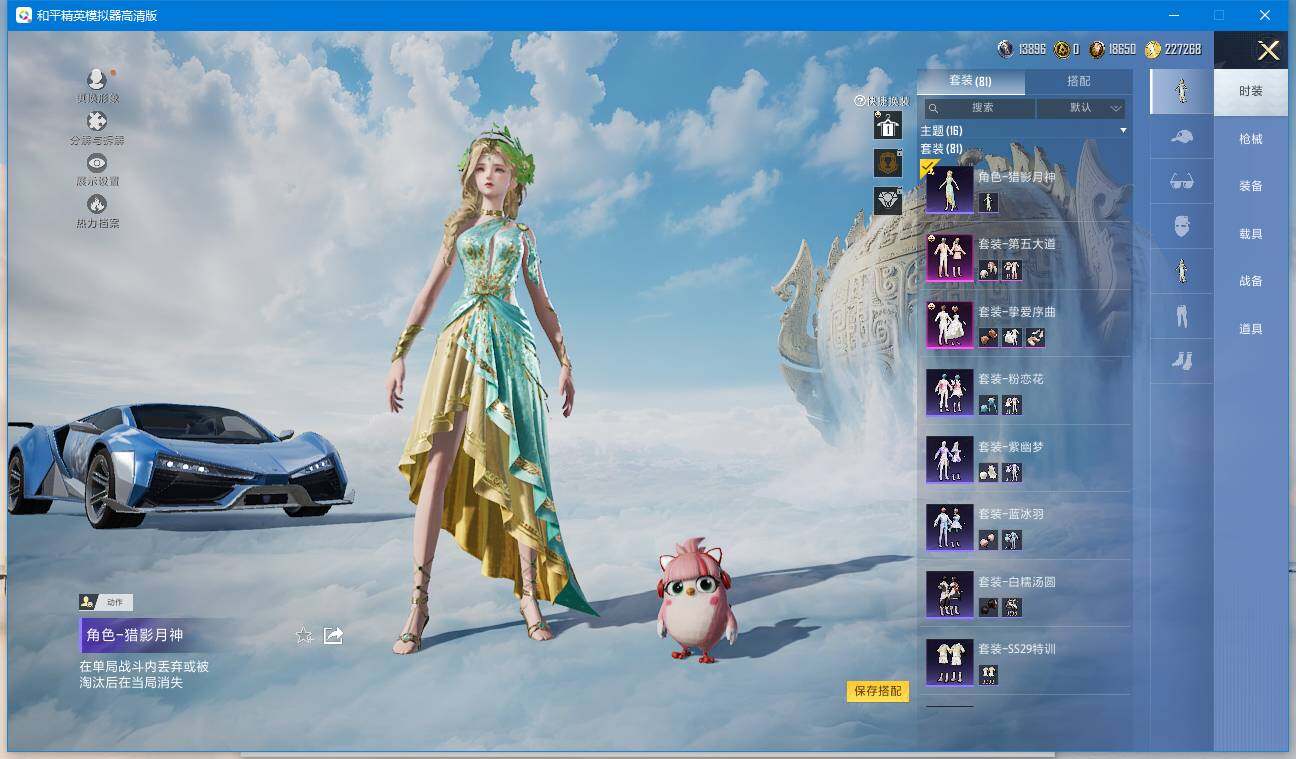Select the pants category icon

(1181, 316)
